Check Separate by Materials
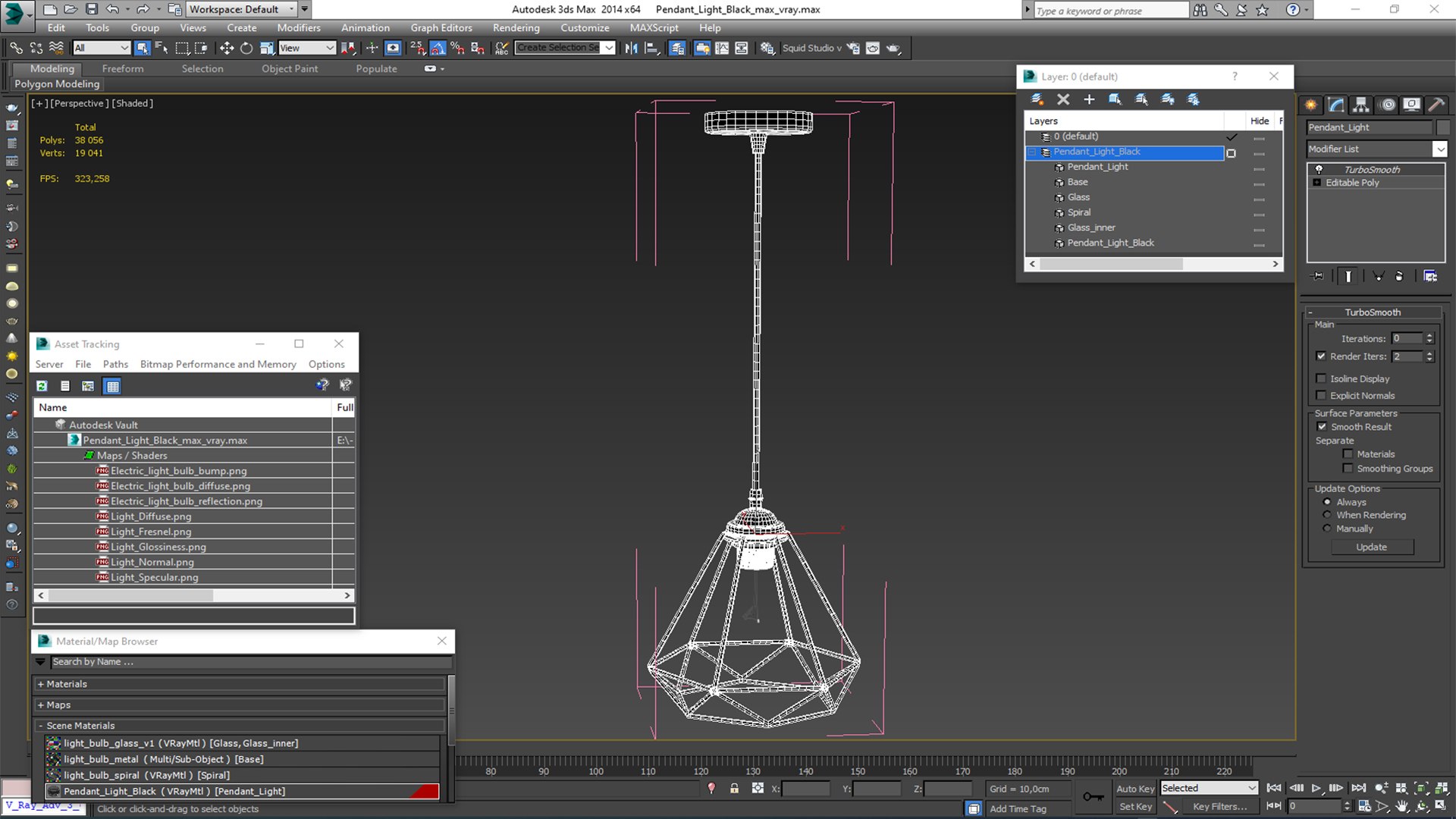The image size is (1456, 819). (x=1348, y=454)
